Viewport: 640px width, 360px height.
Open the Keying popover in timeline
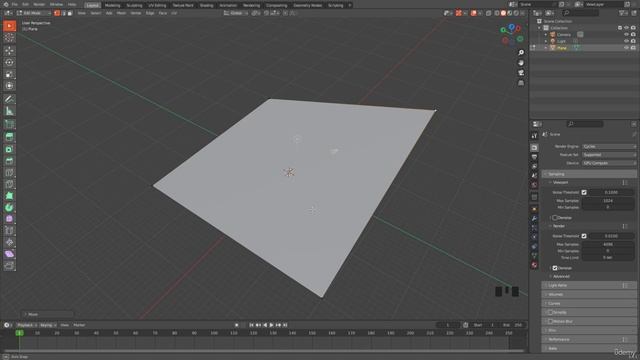pos(48,325)
